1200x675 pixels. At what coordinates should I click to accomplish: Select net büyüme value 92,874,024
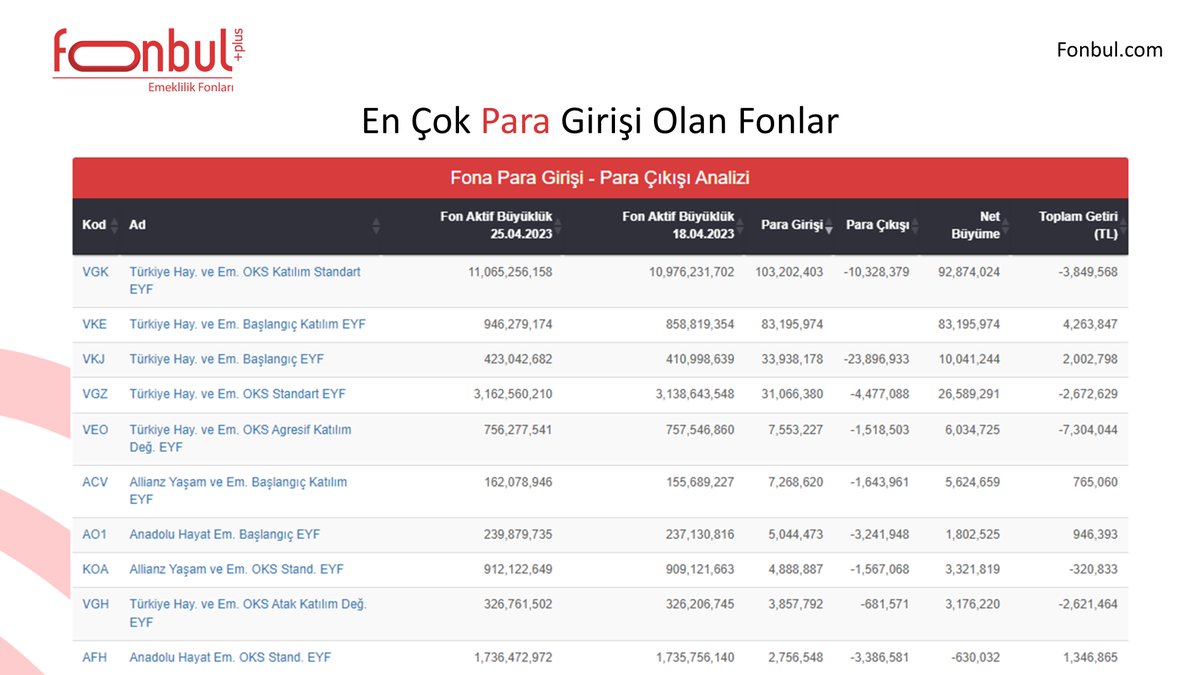point(969,272)
